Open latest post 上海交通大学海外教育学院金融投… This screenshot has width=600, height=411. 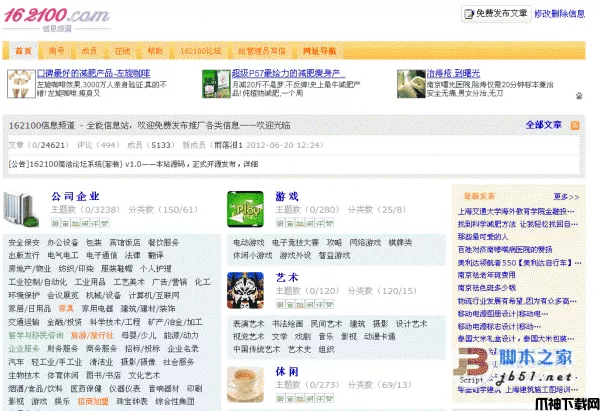tap(516, 212)
